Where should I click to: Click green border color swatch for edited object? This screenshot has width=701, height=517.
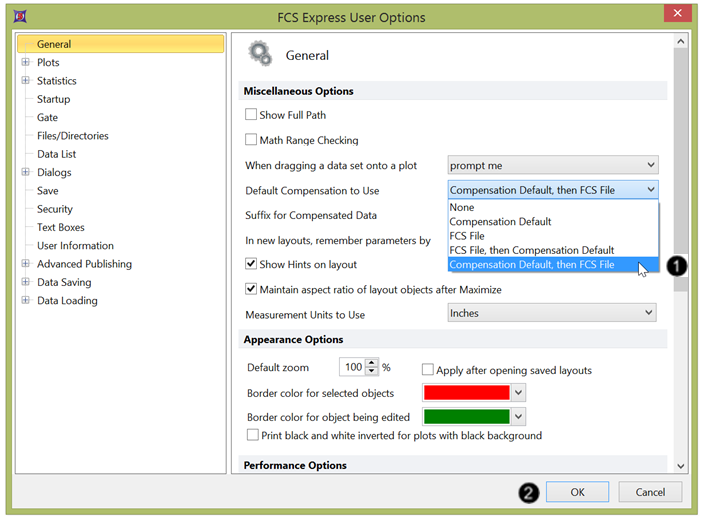466,417
